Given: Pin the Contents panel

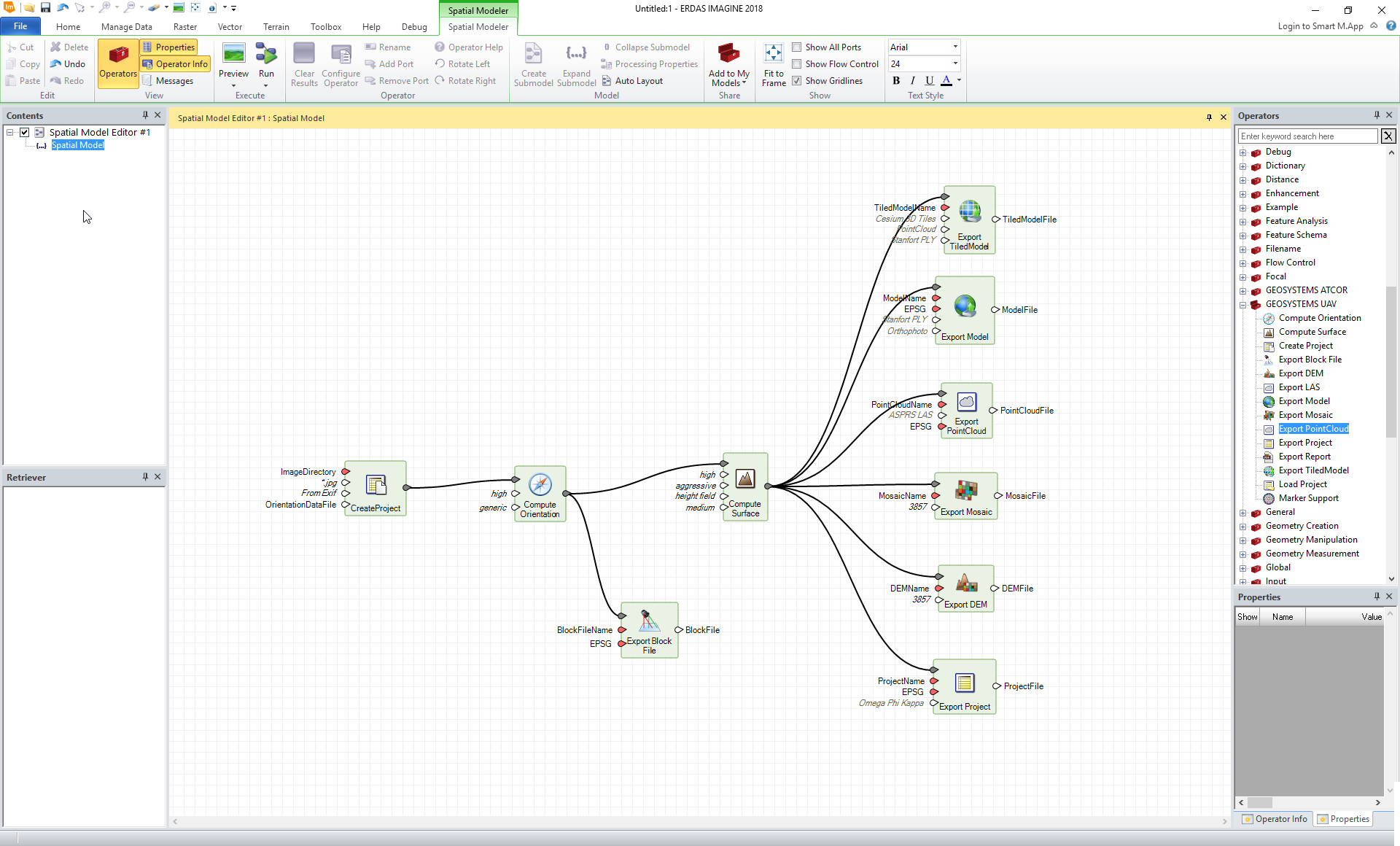Looking at the screenshot, I should pyautogui.click(x=145, y=115).
